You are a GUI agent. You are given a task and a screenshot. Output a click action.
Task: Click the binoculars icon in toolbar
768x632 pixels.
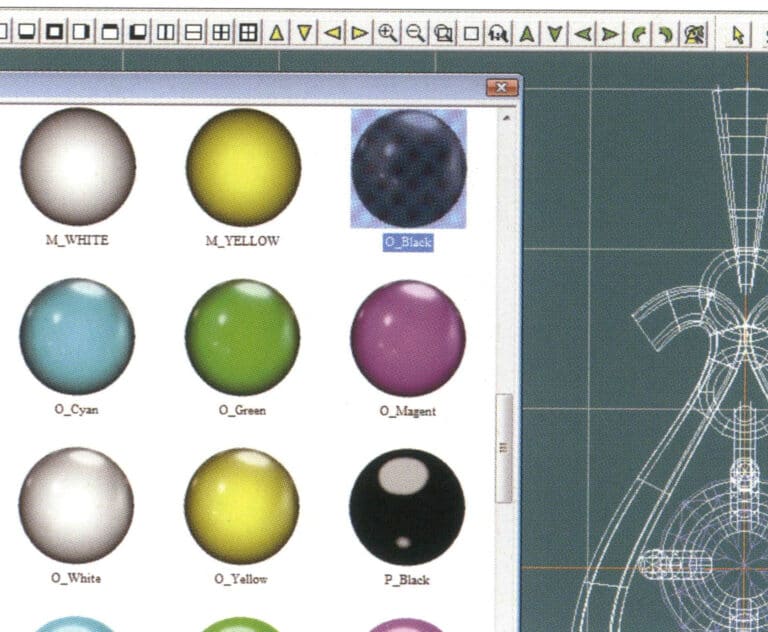coord(498,34)
